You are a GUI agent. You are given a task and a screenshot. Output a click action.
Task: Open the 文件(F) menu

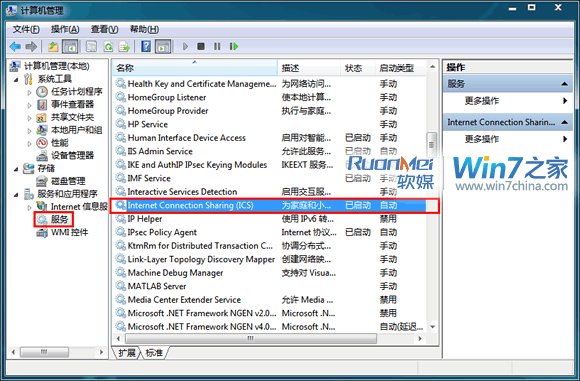pos(26,29)
